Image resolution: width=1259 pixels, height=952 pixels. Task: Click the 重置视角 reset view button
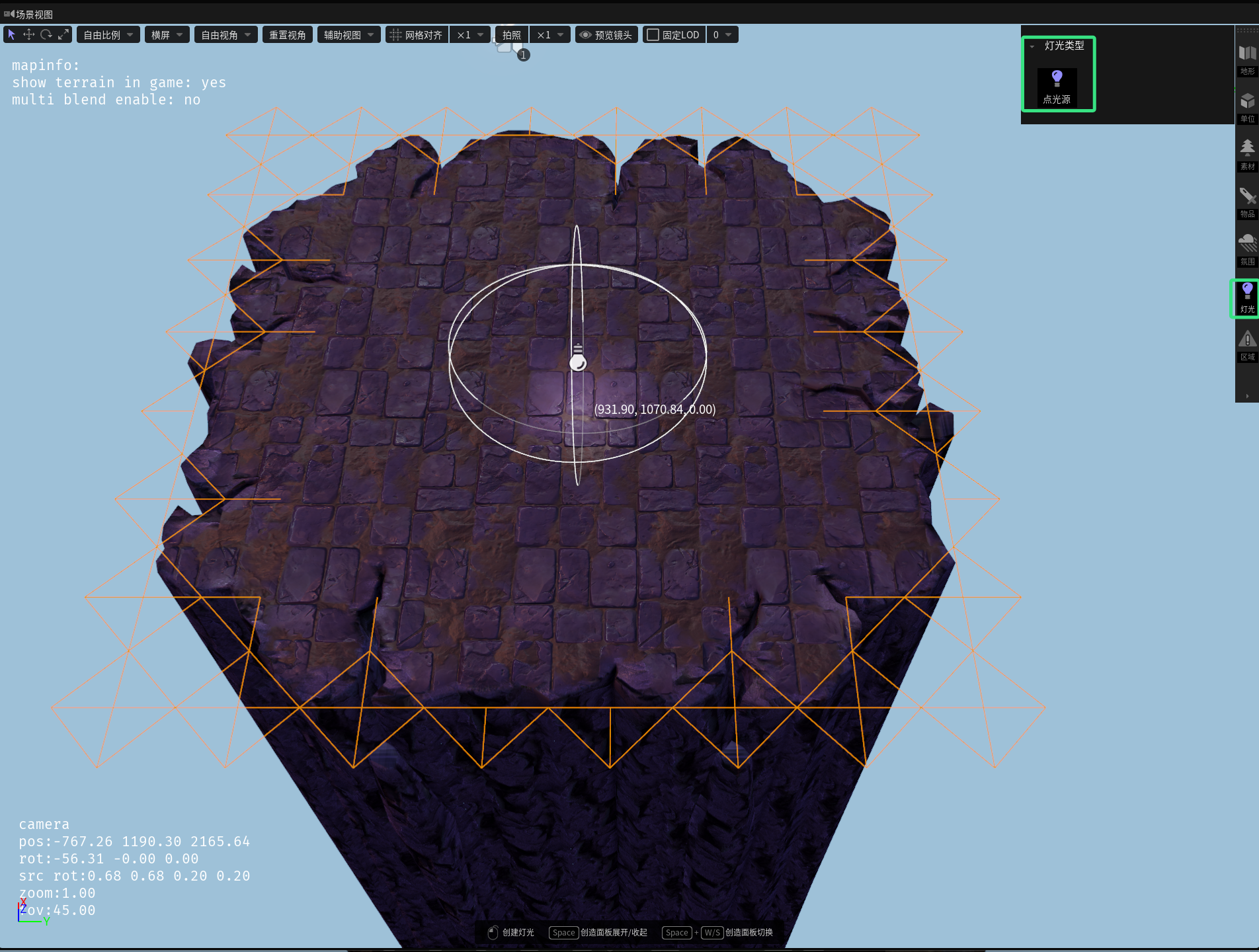(x=288, y=34)
